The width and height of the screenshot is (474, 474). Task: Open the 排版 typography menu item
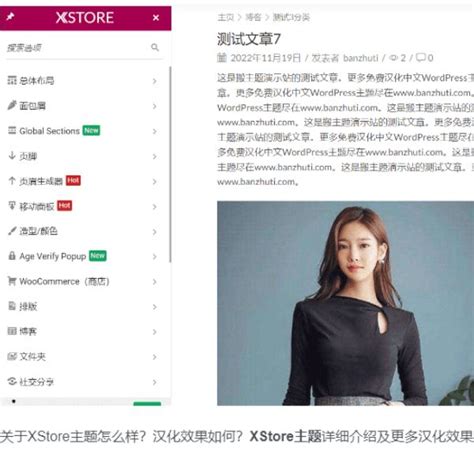tap(83, 307)
